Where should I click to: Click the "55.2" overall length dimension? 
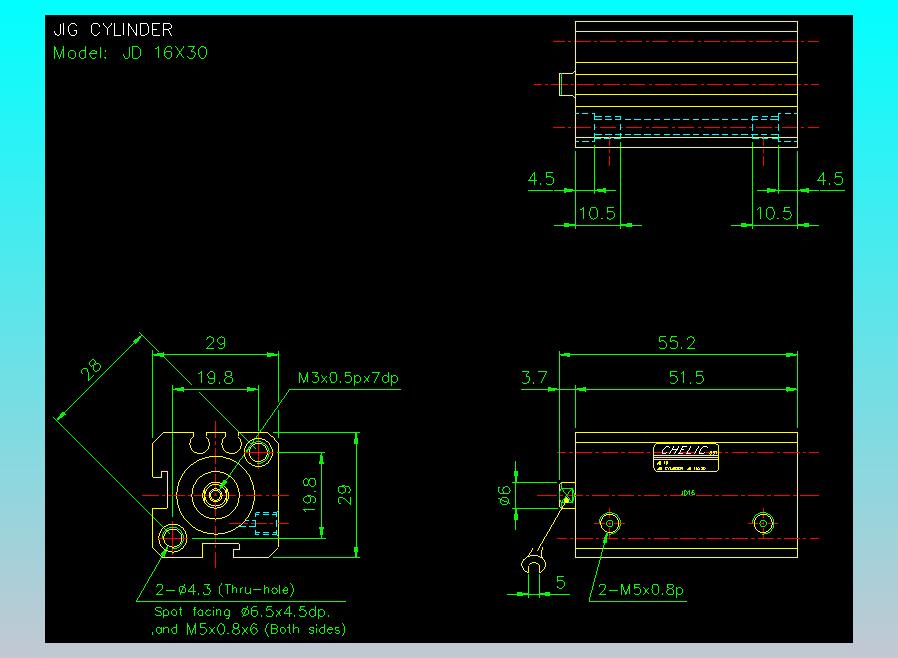[676, 342]
